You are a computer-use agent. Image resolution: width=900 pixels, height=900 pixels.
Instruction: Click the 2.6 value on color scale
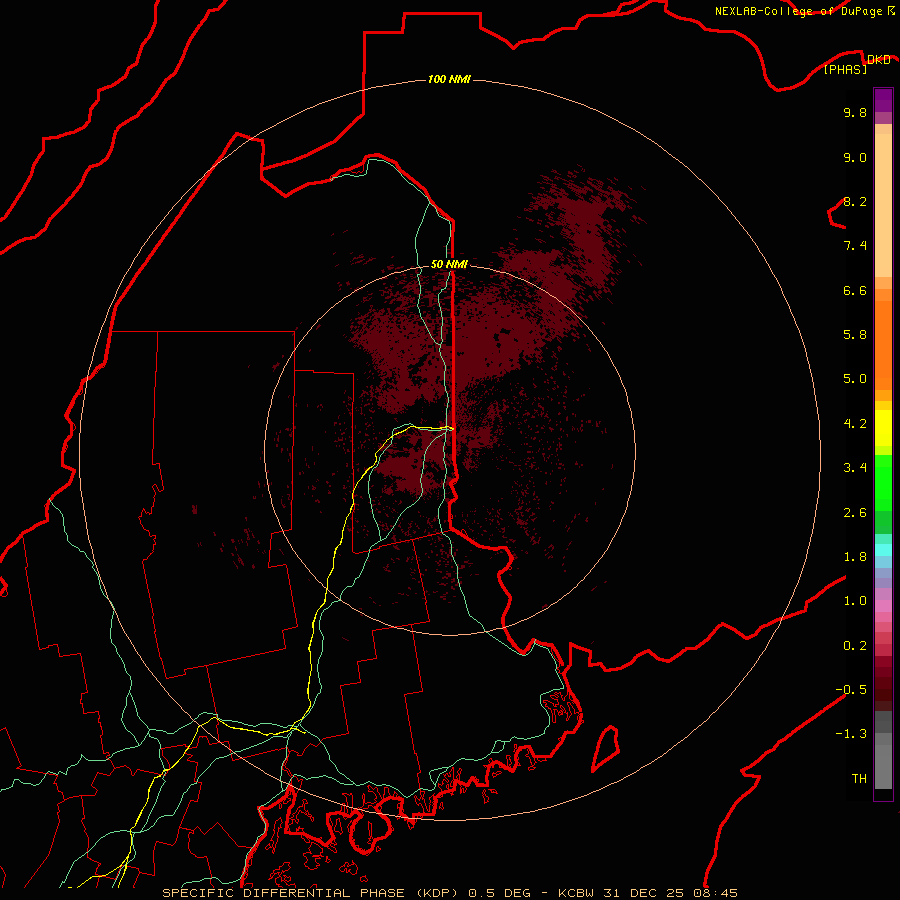click(x=855, y=513)
